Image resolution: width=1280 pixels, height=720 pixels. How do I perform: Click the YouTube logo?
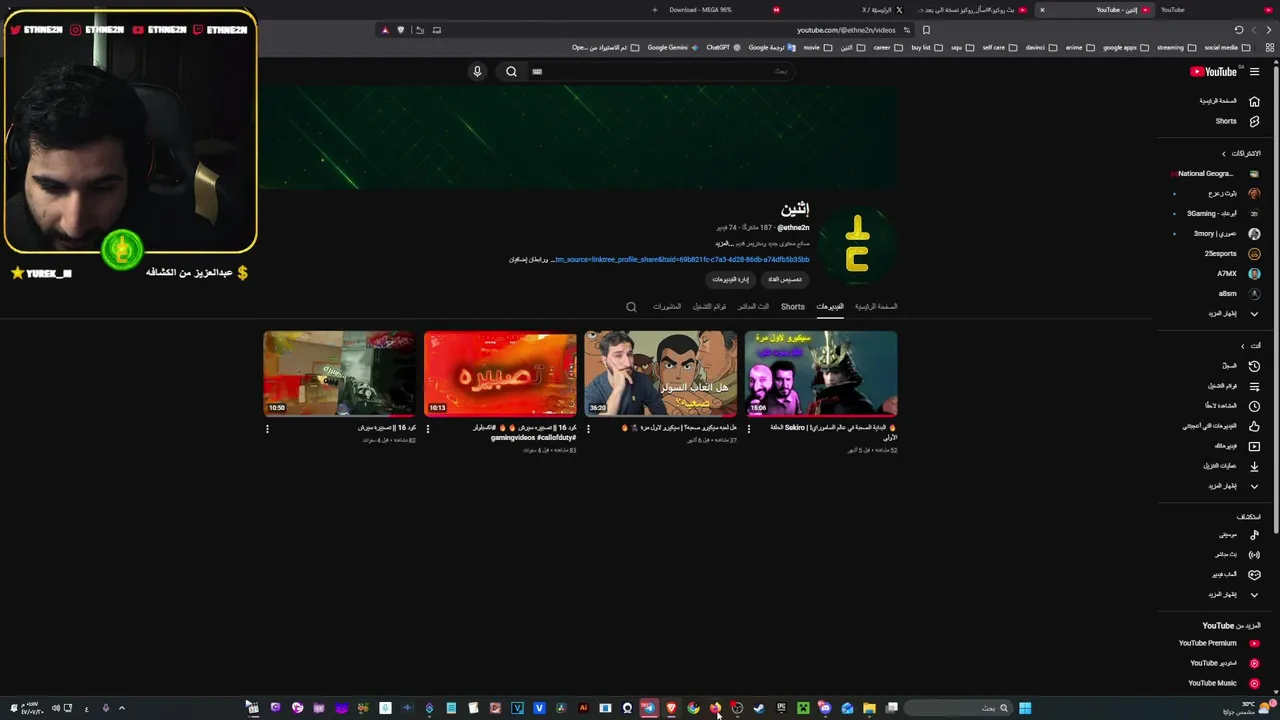click(x=1213, y=71)
